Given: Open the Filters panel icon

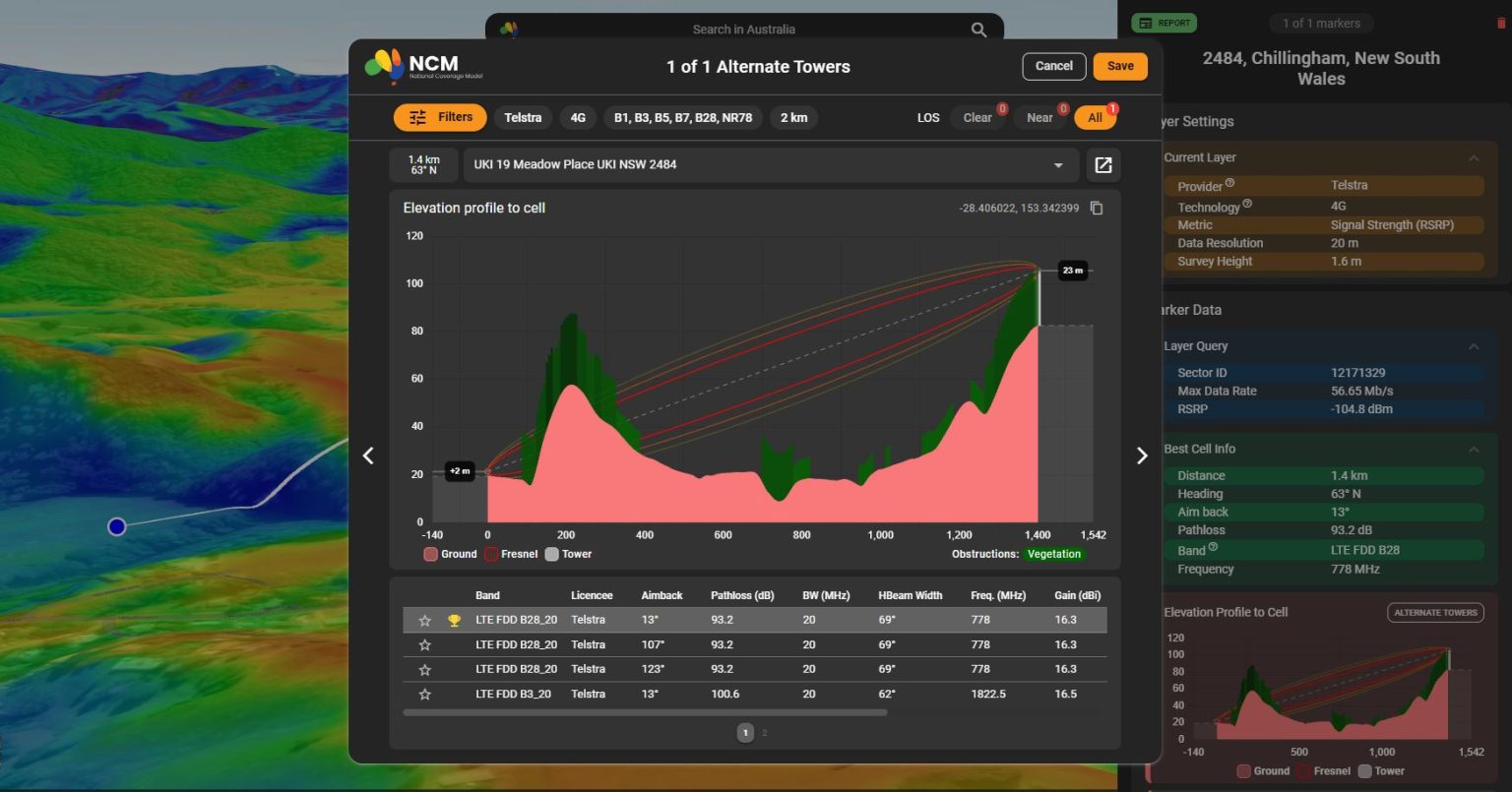Looking at the screenshot, I should tap(417, 117).
